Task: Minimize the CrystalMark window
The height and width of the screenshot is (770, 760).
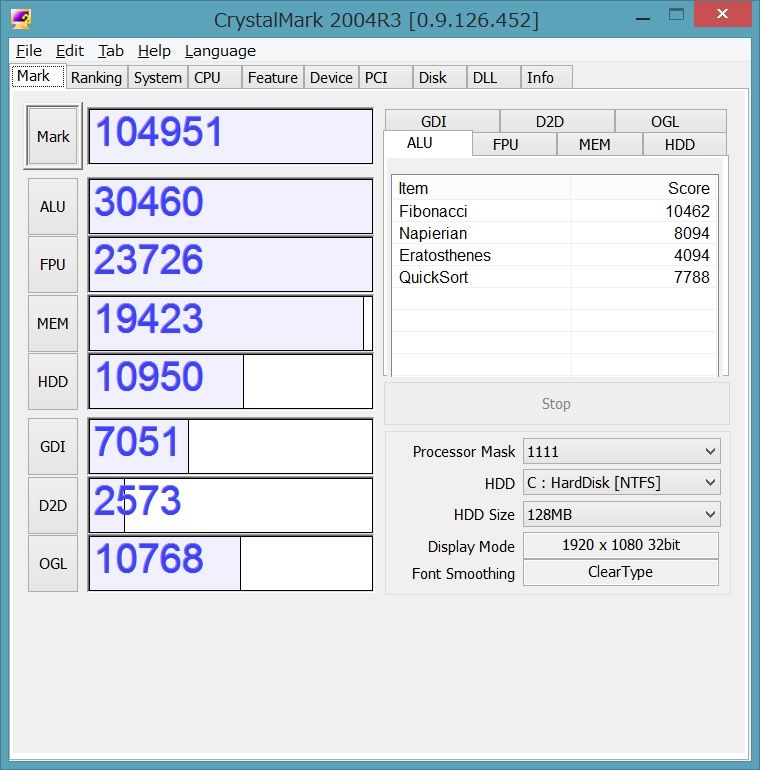Action: pyautogui.click(x=643, y=19)
